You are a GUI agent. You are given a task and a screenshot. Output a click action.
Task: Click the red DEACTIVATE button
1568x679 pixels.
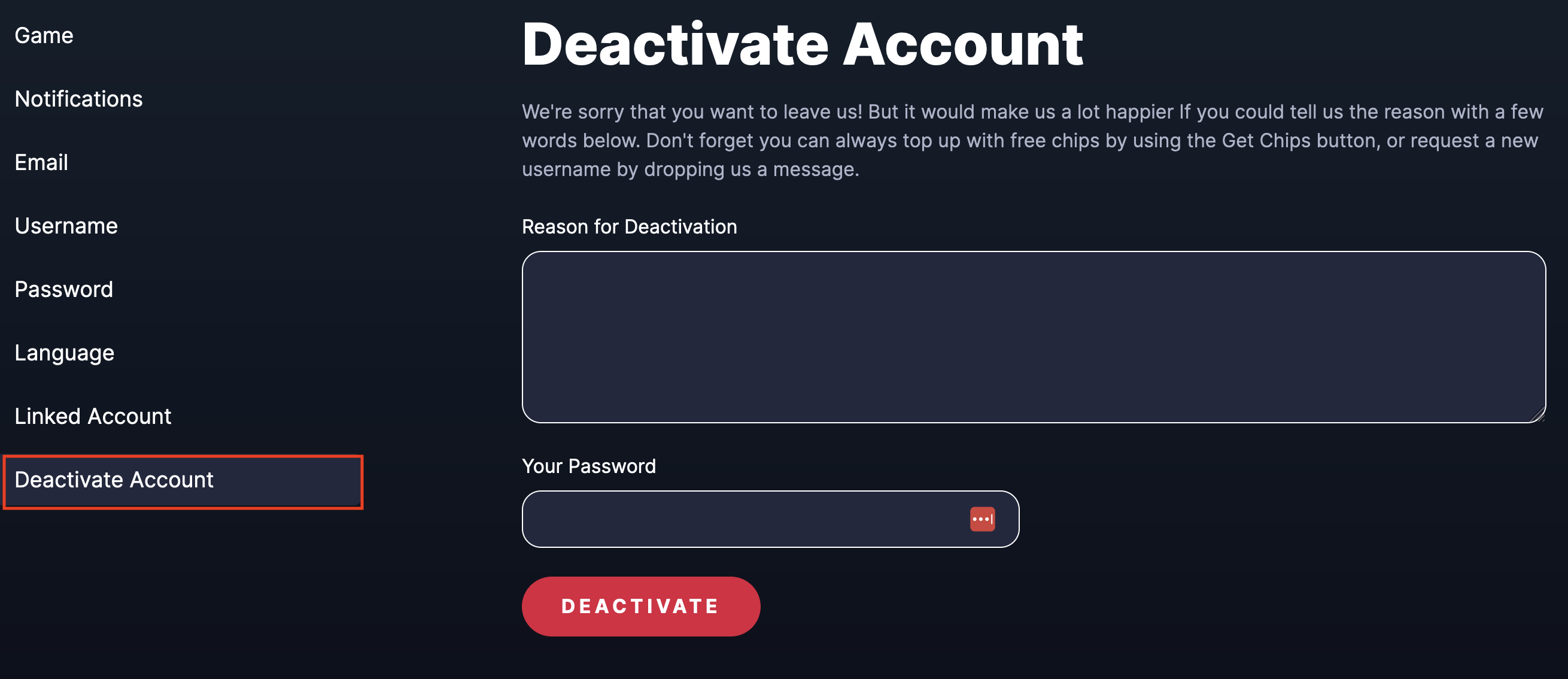coord(640,606)
